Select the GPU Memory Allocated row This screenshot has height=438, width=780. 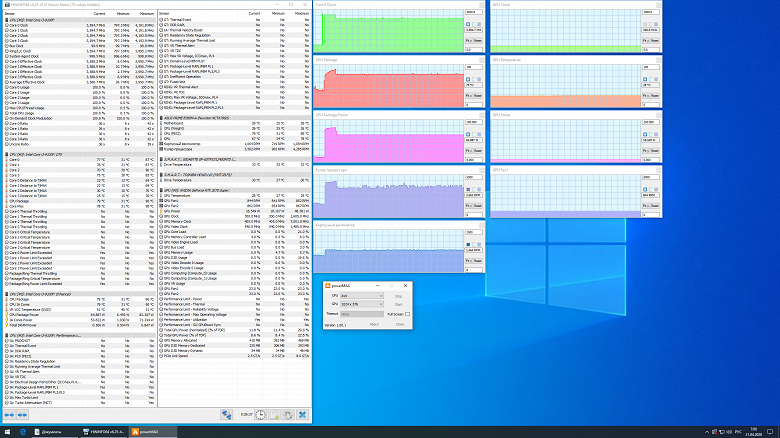coord(235,340)
